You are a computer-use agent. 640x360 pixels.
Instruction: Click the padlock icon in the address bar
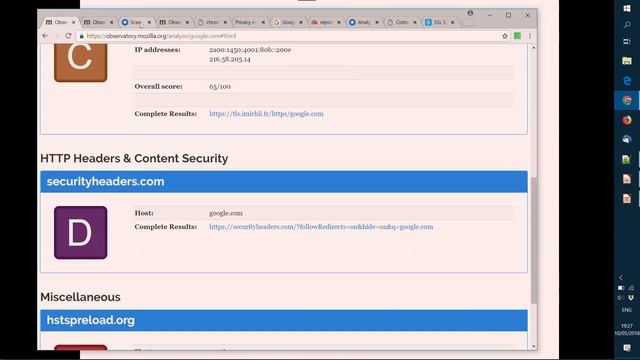click(82, 36)
